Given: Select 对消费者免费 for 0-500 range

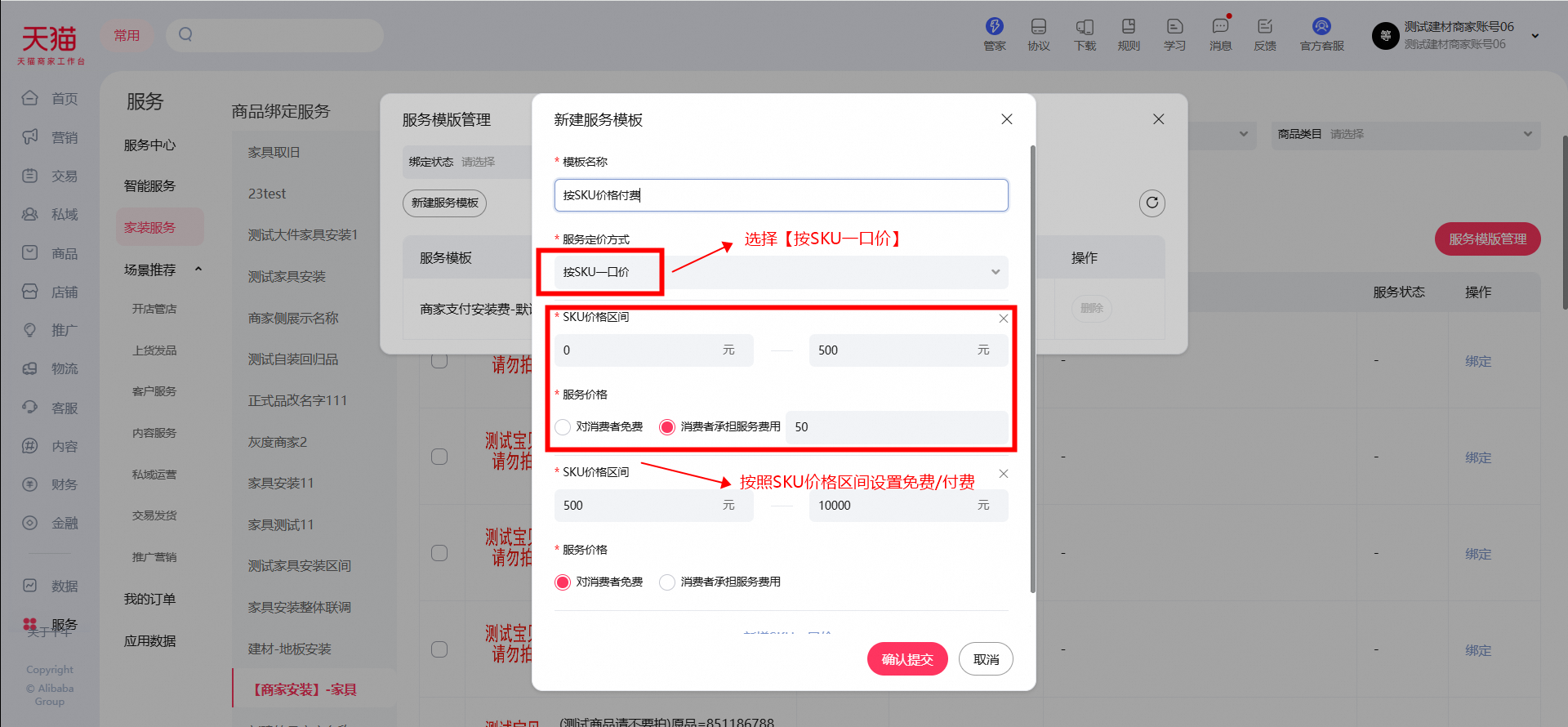Looking at the screenshot, I should [563, 427].
